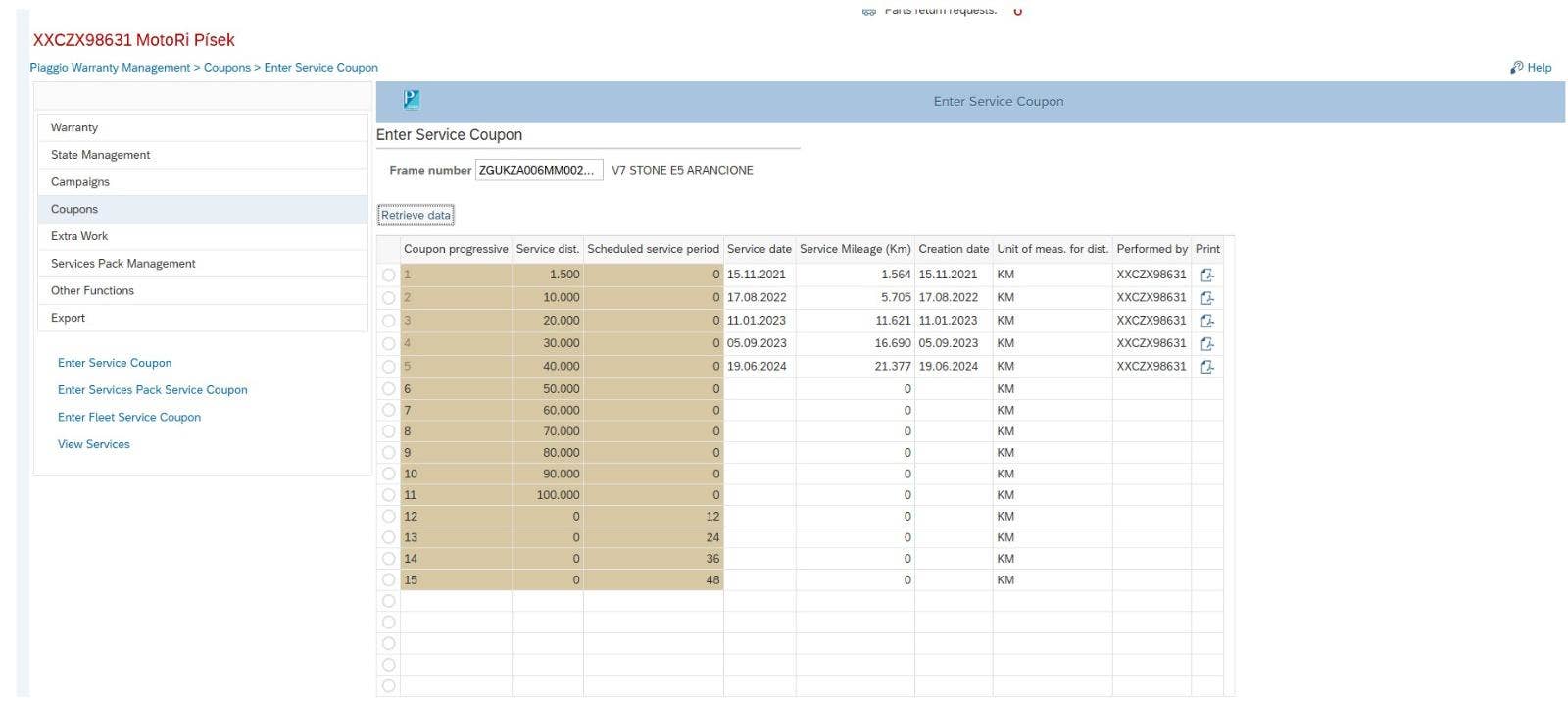Click the Help link text
Viewport: 1568px width, 702px height.
point(1540,68)
